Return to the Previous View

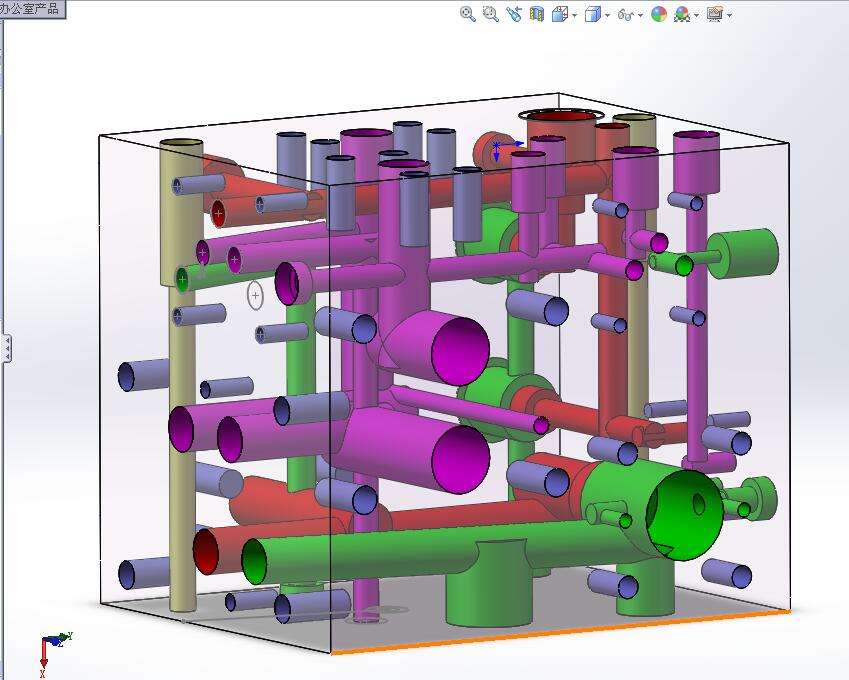[x=514, y=14]
